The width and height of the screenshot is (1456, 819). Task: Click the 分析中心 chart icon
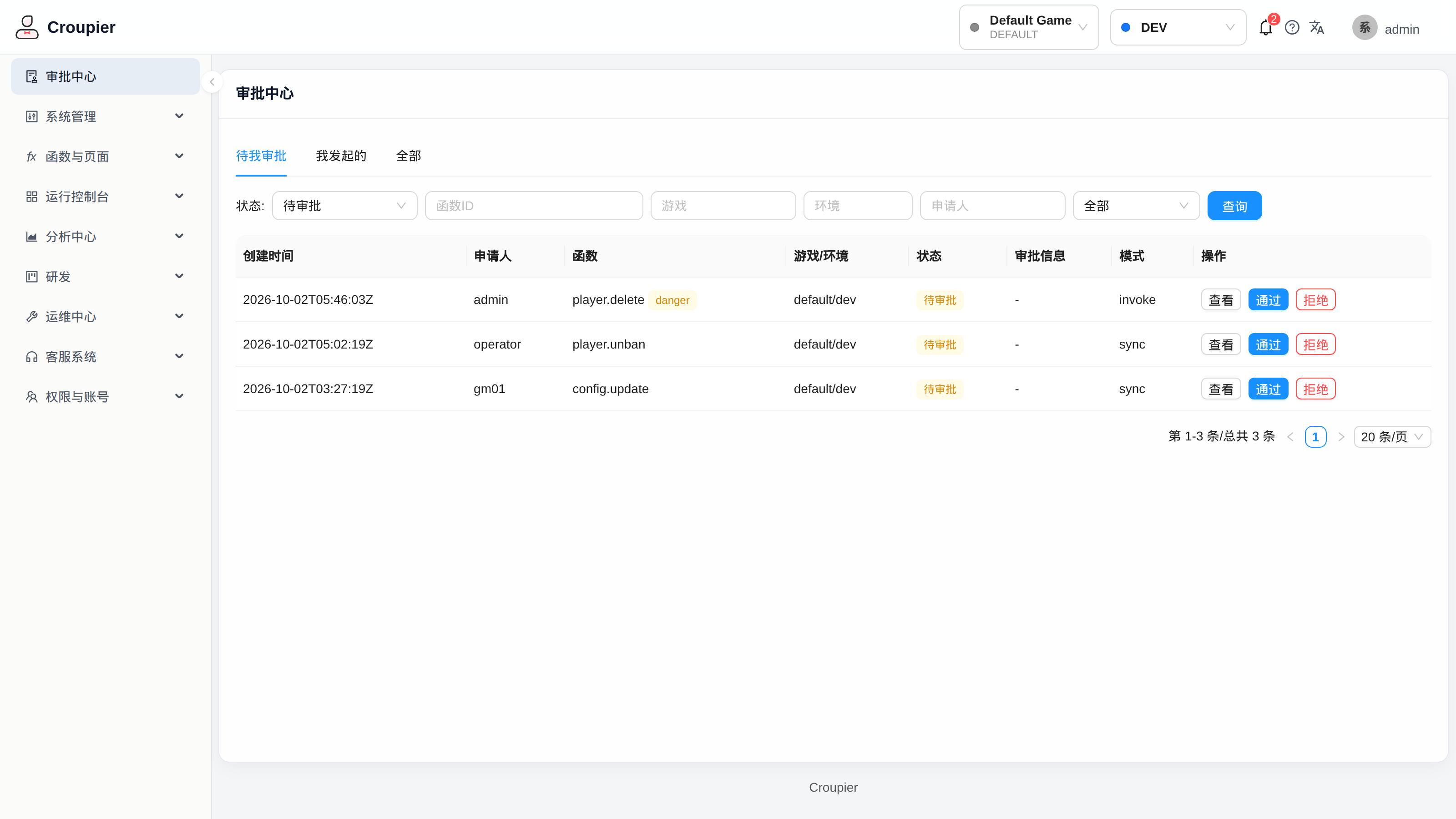coord(32,237)
